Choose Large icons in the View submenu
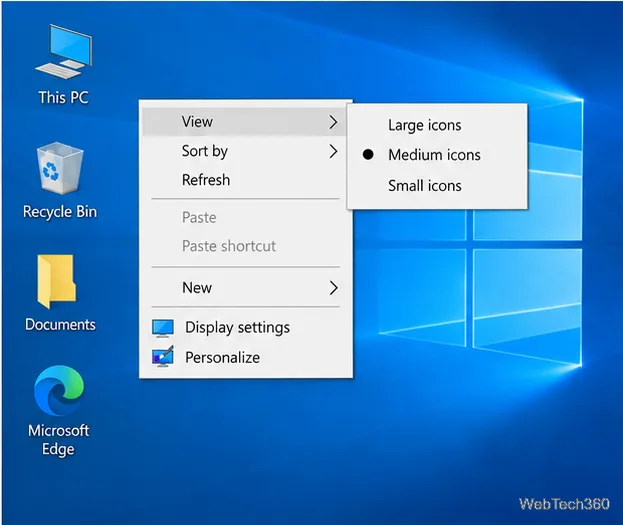This screenshot has width=623, height=525. click(437, 125)
